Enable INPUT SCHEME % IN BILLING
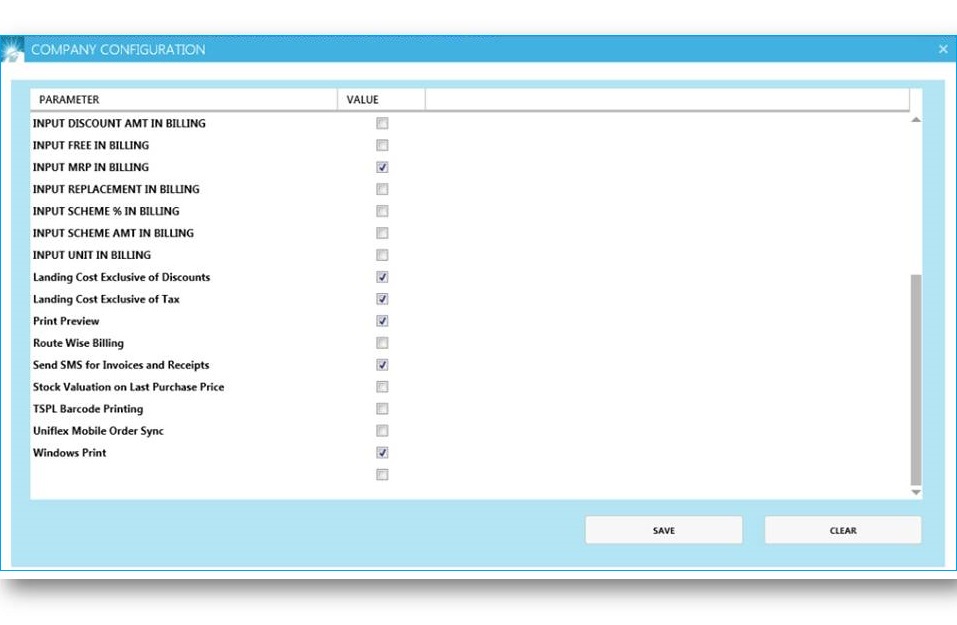Viewport: 957px width, 625px height. (380, 211)
